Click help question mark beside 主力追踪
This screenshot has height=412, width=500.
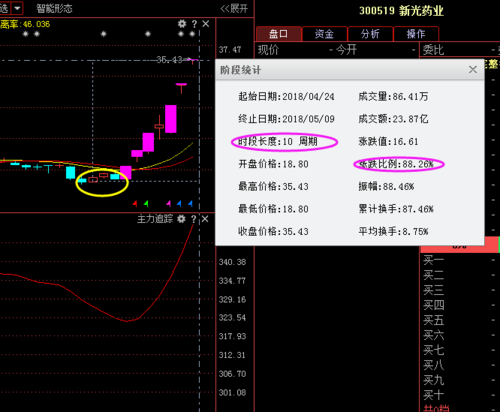[x=194, y=219]
